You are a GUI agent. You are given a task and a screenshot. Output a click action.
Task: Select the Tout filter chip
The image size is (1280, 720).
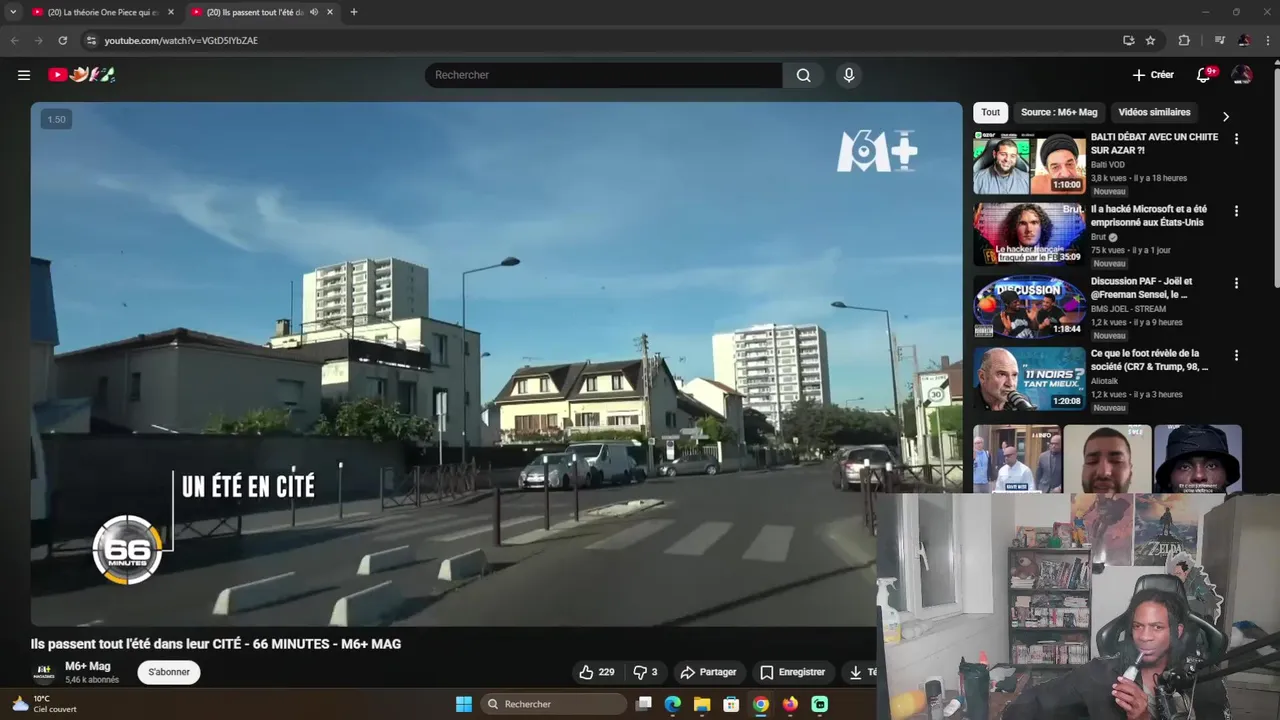pos(990,112)
